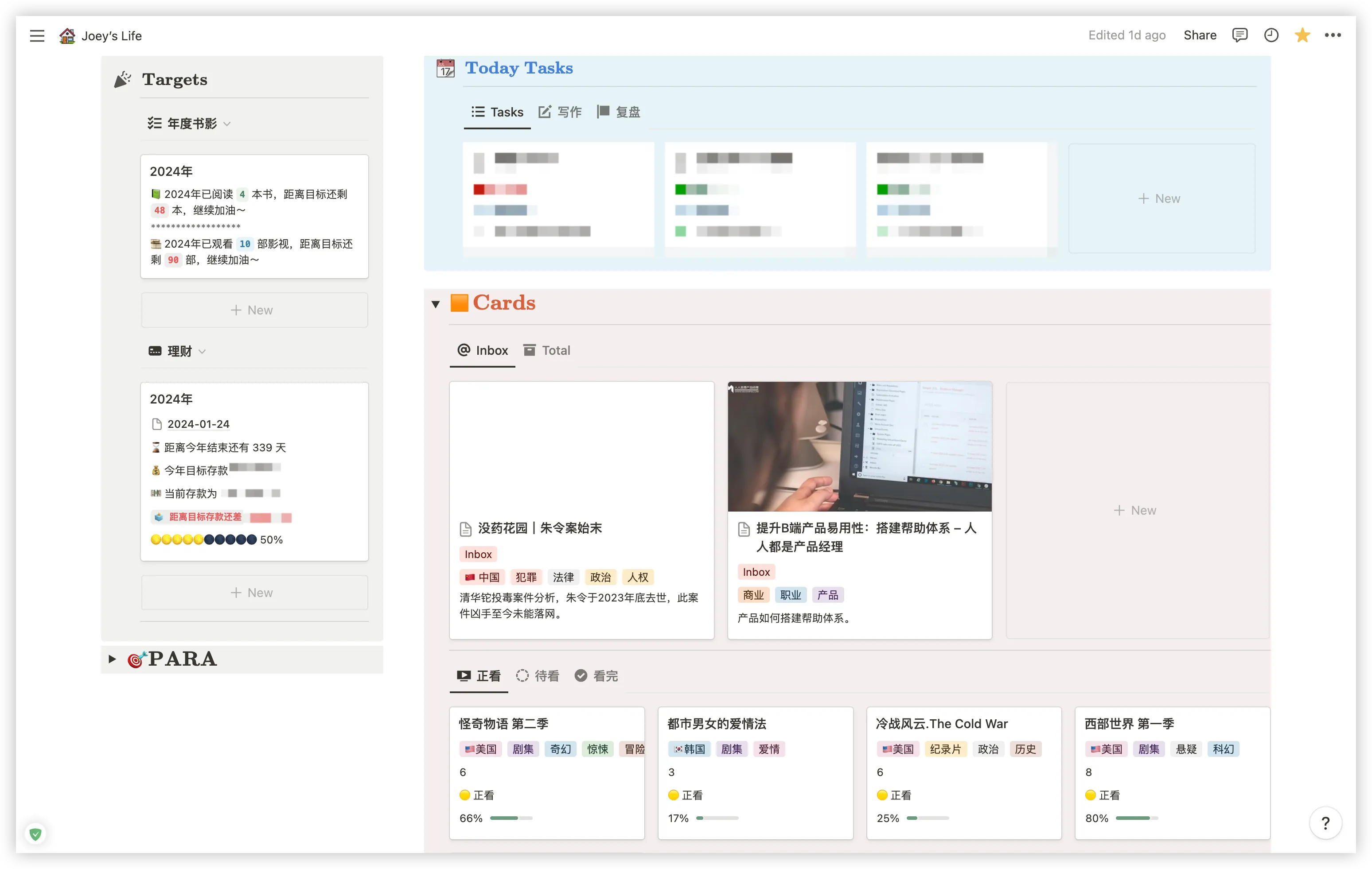This screenshot has height=869, width=1372.
Task: Open the B端产品 card thumbnail image
Action: 859,446
